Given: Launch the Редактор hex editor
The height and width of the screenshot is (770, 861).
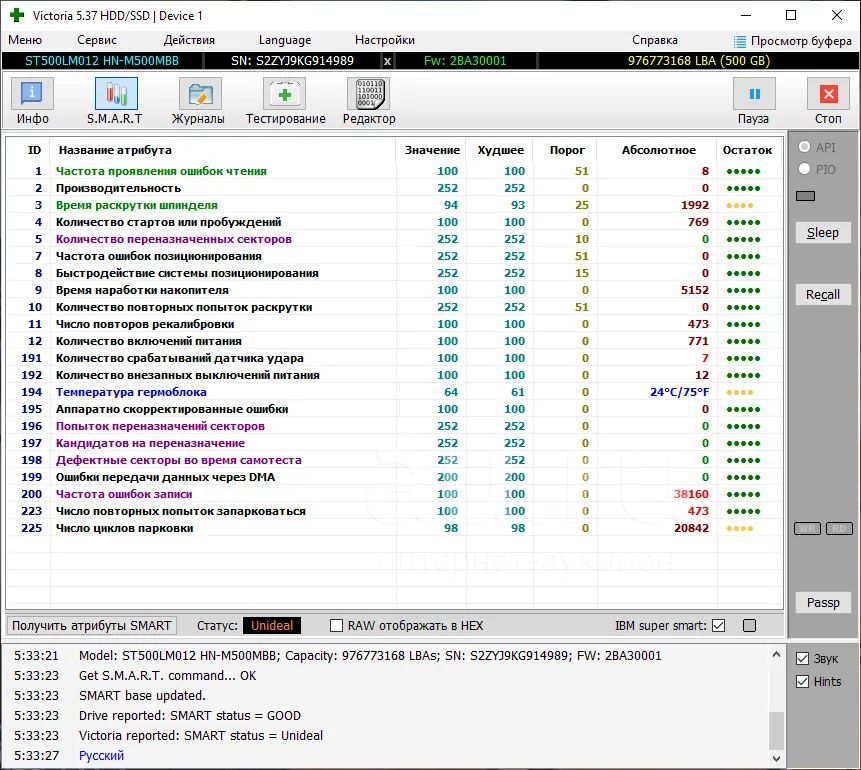Looking at the screenshot, I should pyautogui.click(x=369, y=101).
